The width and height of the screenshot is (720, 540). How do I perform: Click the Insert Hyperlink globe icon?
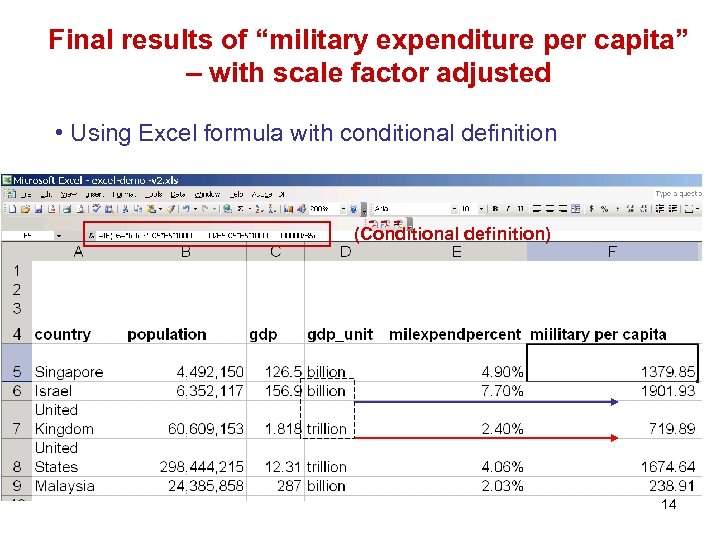pyautogui.click(x=227, y=209)
